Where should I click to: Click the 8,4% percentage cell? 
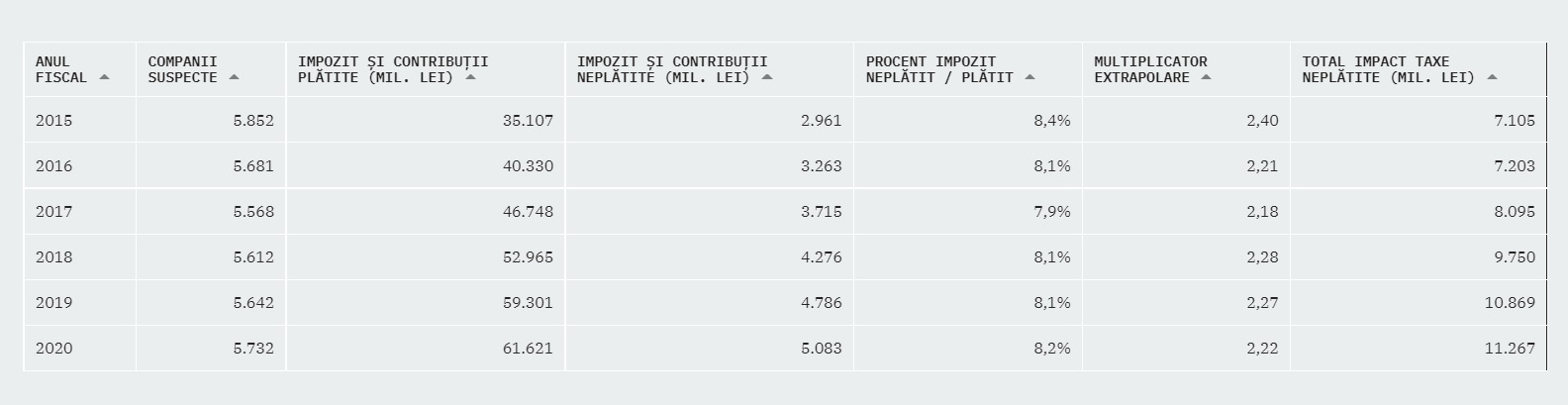point(1052,121)
